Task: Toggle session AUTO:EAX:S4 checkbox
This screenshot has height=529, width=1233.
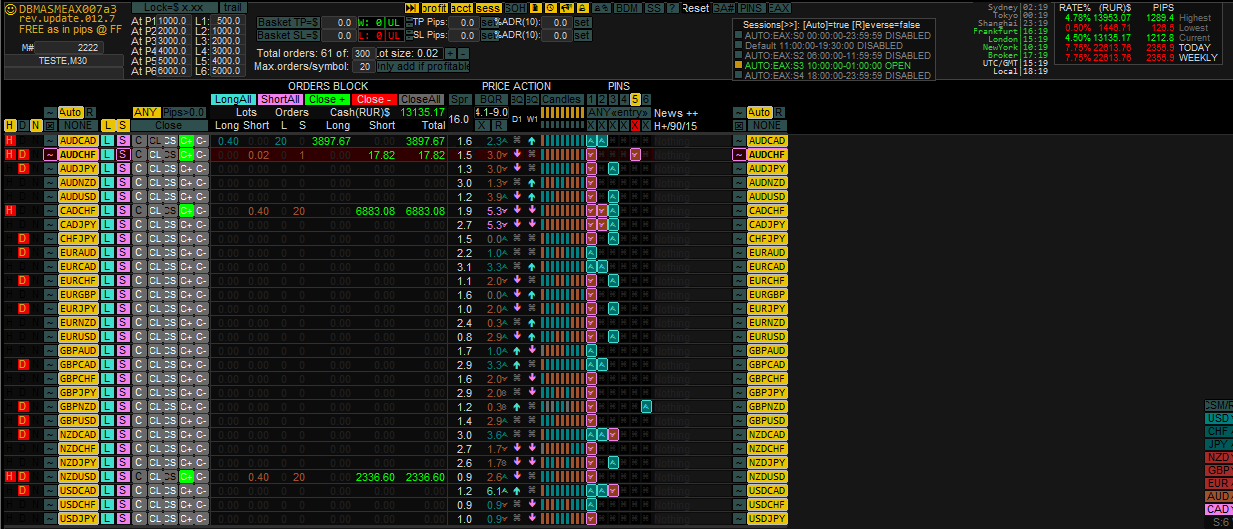Action: pos(739,75)
